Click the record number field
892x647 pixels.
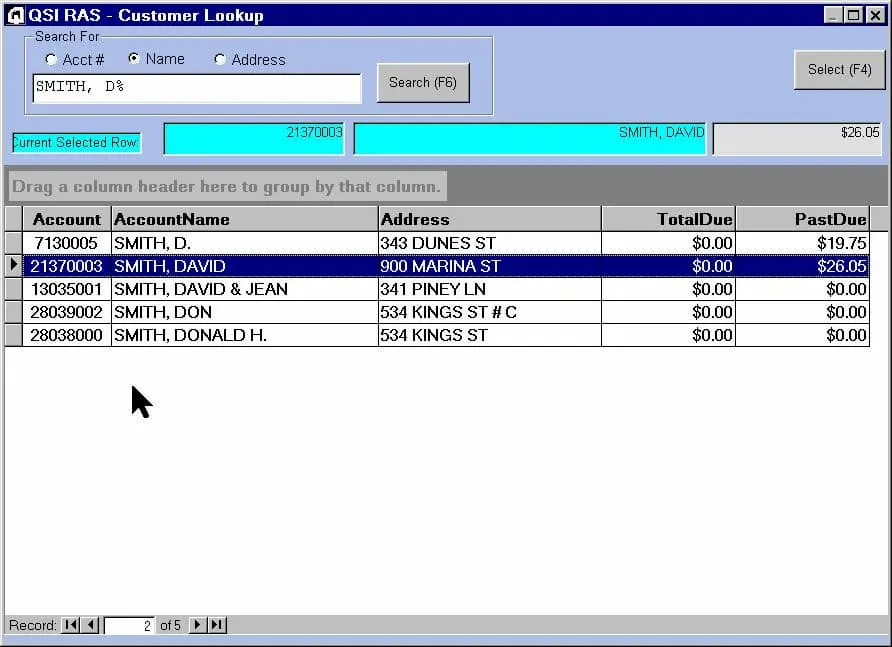point(129,625)
